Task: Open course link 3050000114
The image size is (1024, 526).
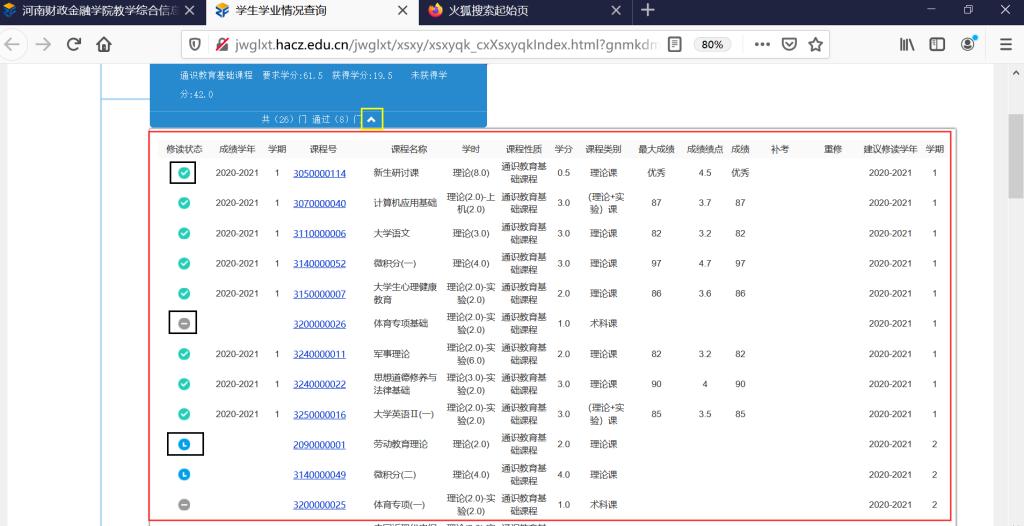Action: coord(319,173)
